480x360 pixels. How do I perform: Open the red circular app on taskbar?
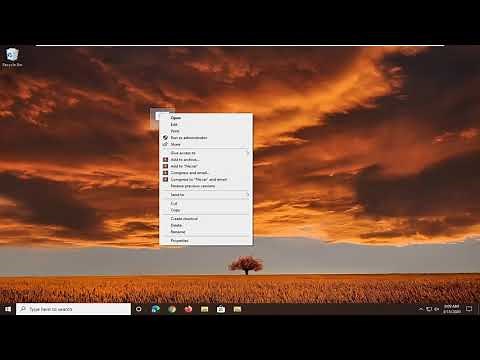[188, 309]
